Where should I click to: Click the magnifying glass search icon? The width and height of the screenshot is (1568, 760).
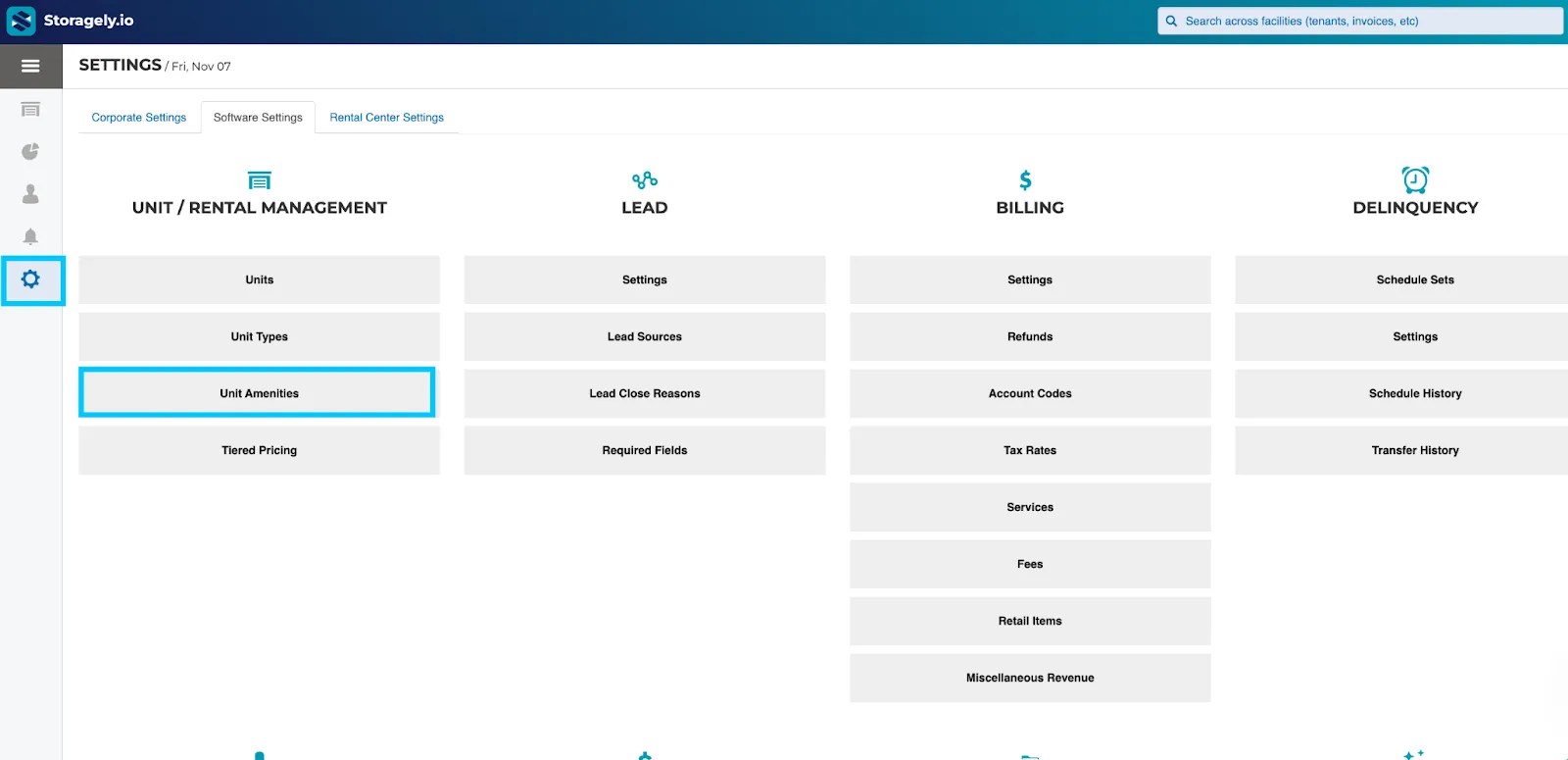(x=1171, y=21)
